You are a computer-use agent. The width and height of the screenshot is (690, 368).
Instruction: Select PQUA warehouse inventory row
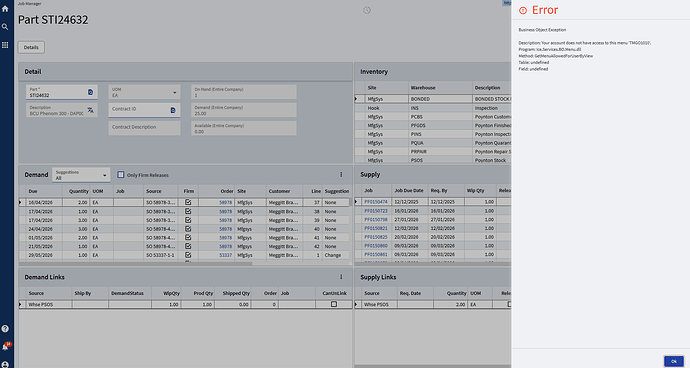(433, 143)
